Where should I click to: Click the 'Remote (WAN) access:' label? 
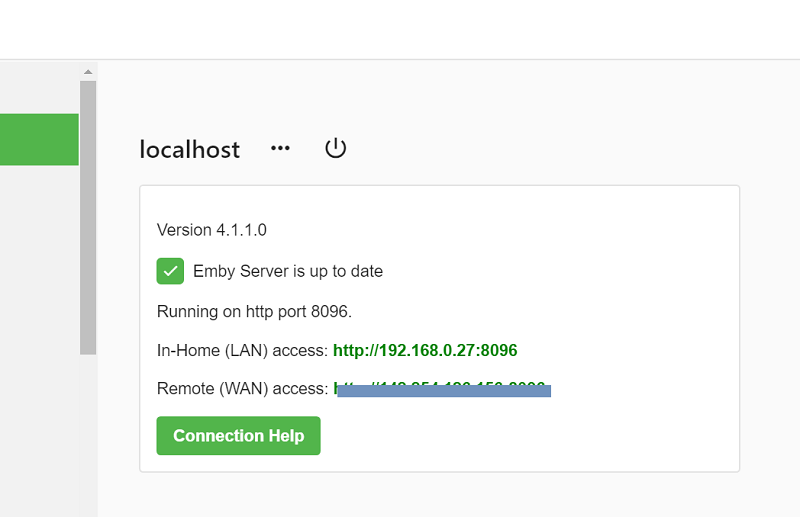(242, 389)
